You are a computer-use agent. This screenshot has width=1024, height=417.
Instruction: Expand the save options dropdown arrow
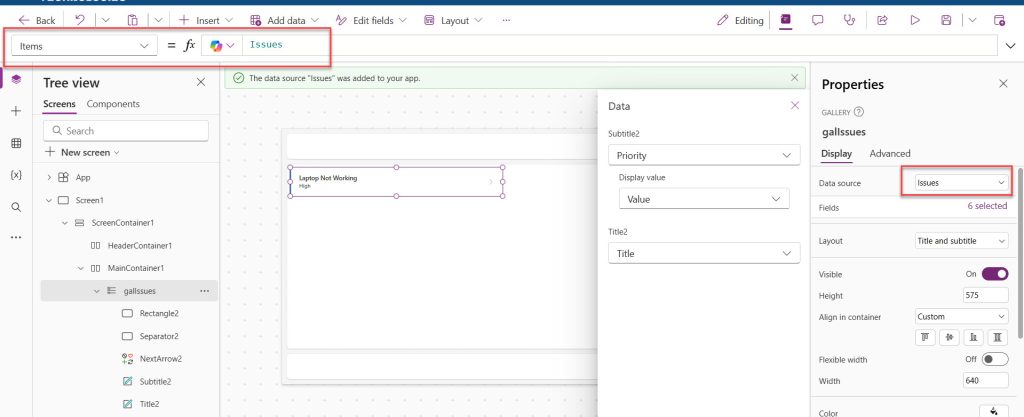point(972,20)
